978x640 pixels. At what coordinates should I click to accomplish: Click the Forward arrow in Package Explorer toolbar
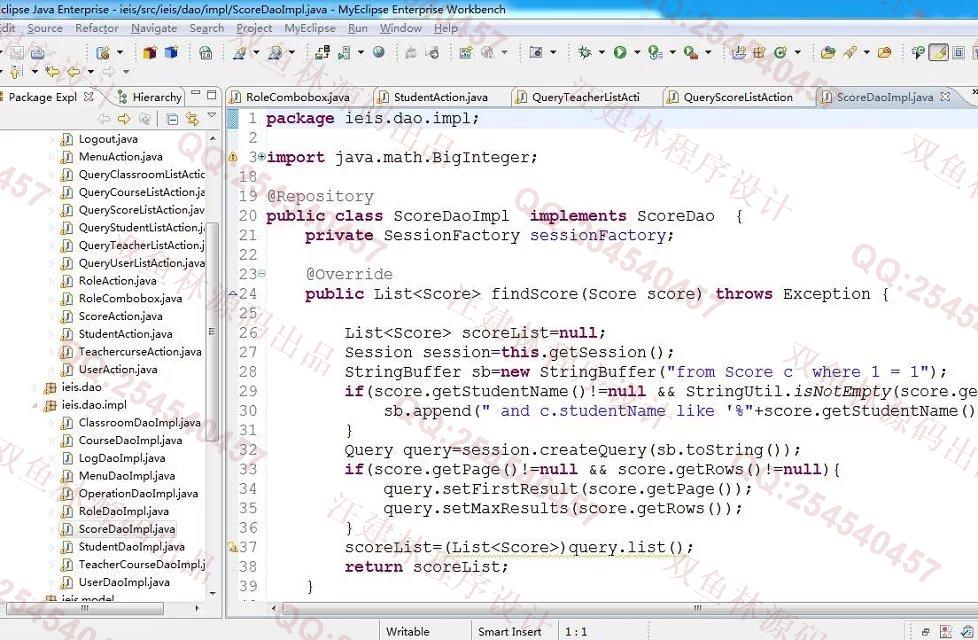[123, 119]
